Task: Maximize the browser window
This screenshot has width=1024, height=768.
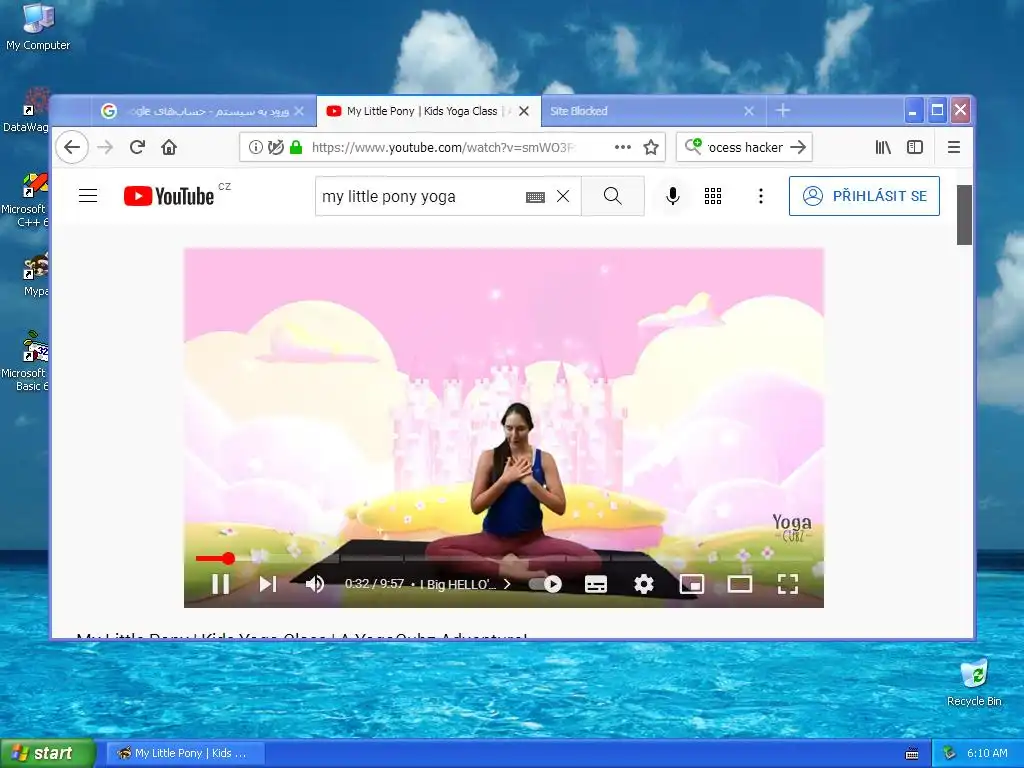Action: tap(937, 110)
